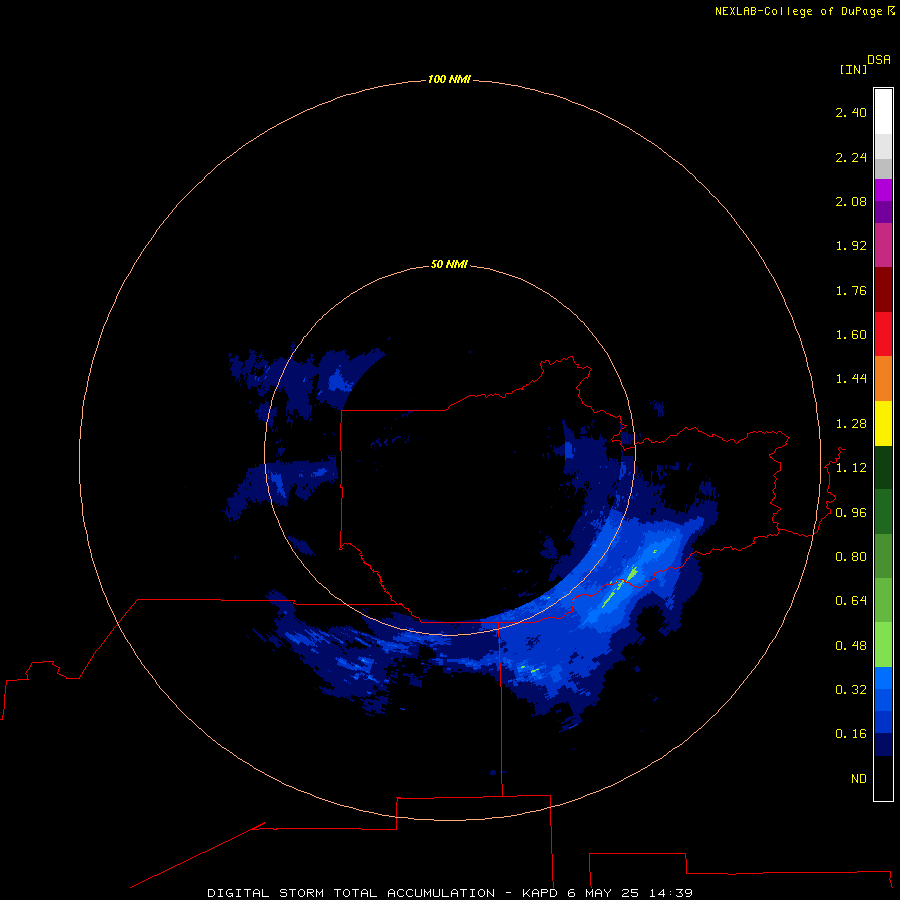The width and height of the screenshot is (900, 900).
Task: Click the yellow legend swatch
Action: (x=883, y=424)
